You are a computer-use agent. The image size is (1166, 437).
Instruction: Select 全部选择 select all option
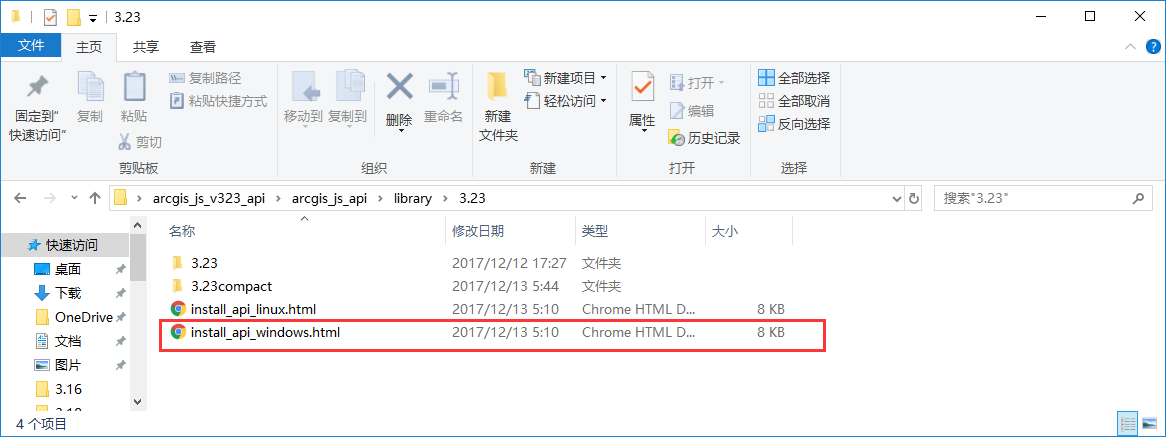[794, 78]
